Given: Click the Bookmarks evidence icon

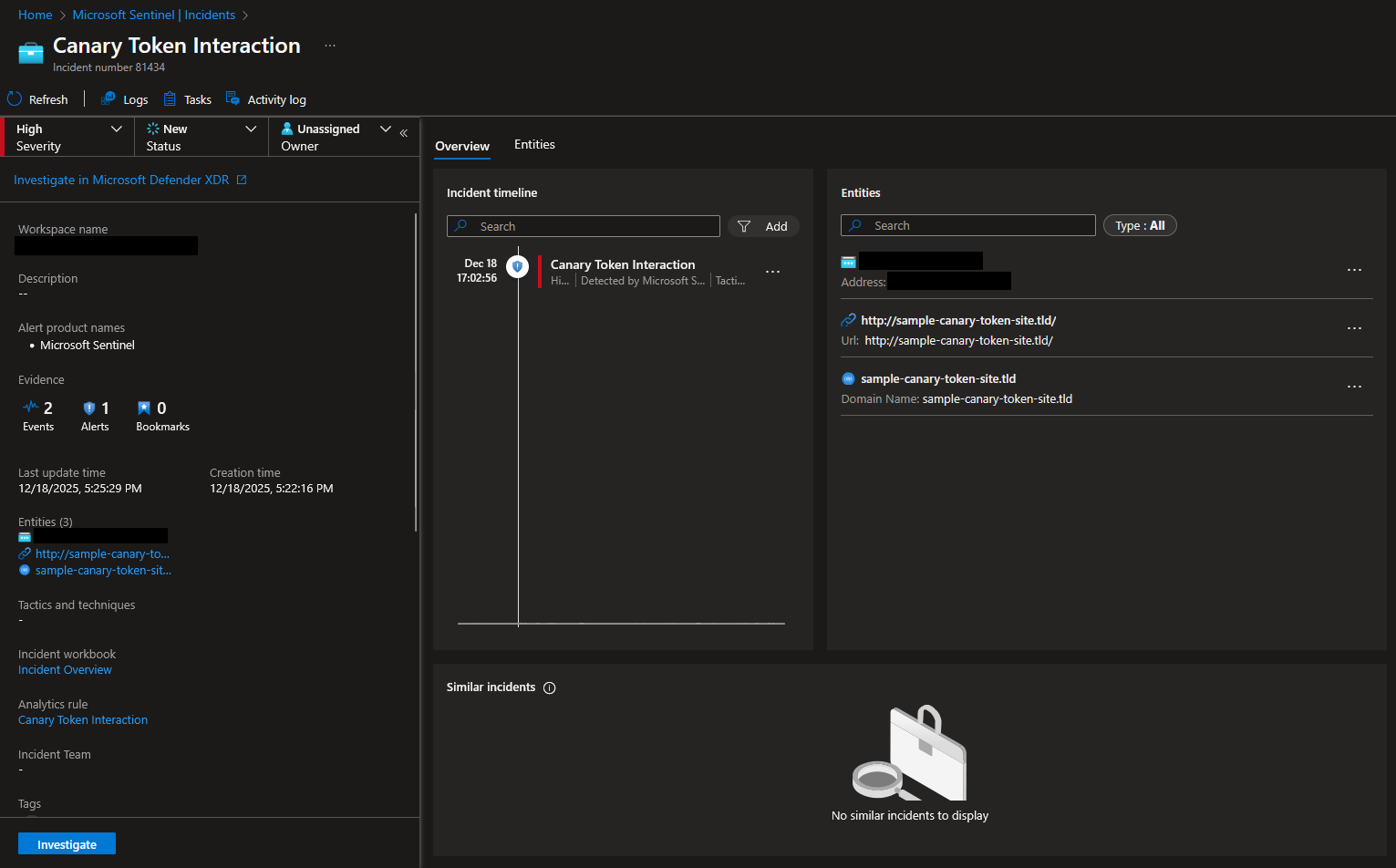Looking at the screenshot, I should (x=144, y=408).
